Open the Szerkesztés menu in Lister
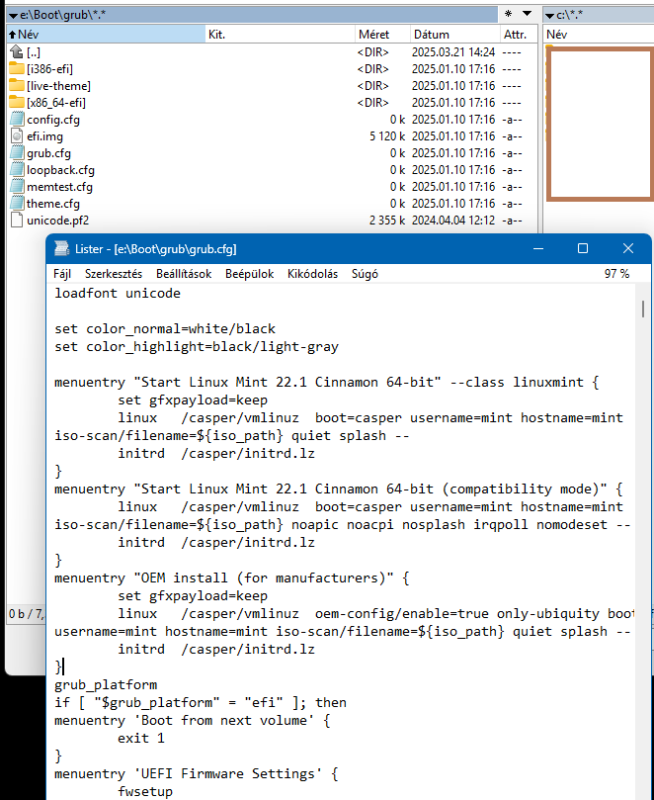The width and height of the screenshot is (654, 800). click(x=113, y=274)
